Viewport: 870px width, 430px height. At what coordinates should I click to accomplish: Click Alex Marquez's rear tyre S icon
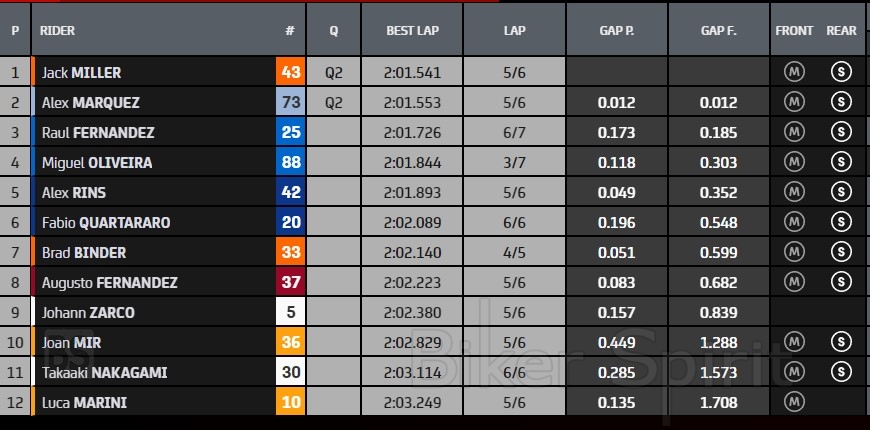[x=841, y=102]
